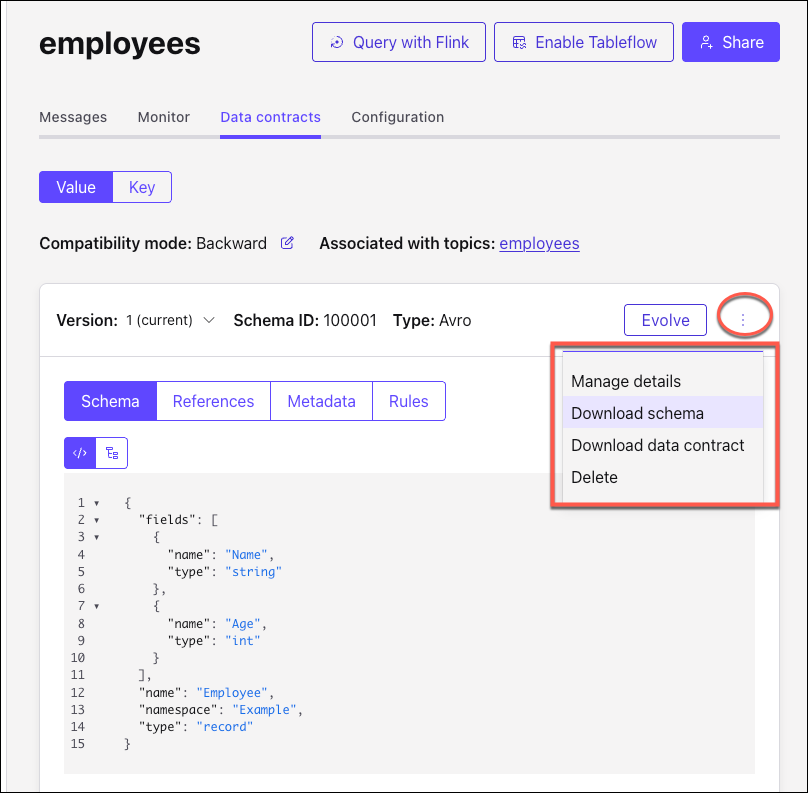Switch to tree view icon of schema
808x793 pixels.
(112, 453)
